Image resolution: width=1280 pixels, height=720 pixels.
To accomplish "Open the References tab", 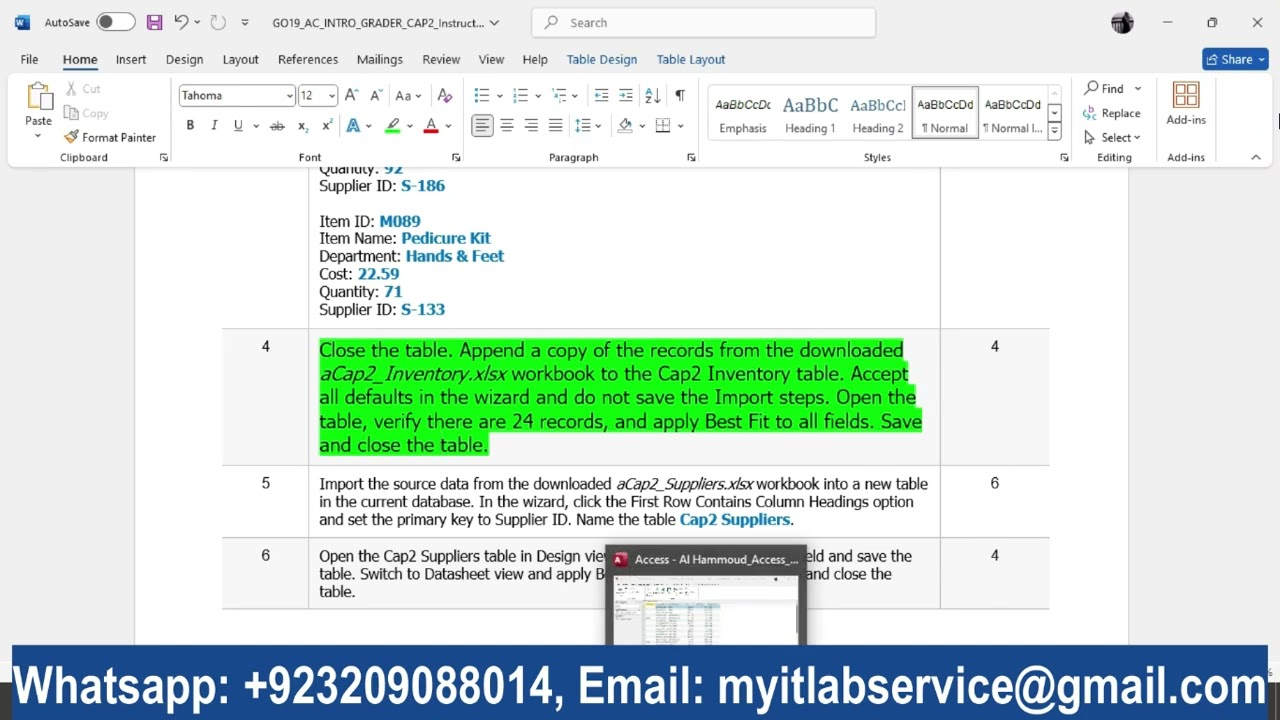I will (308, 59).
